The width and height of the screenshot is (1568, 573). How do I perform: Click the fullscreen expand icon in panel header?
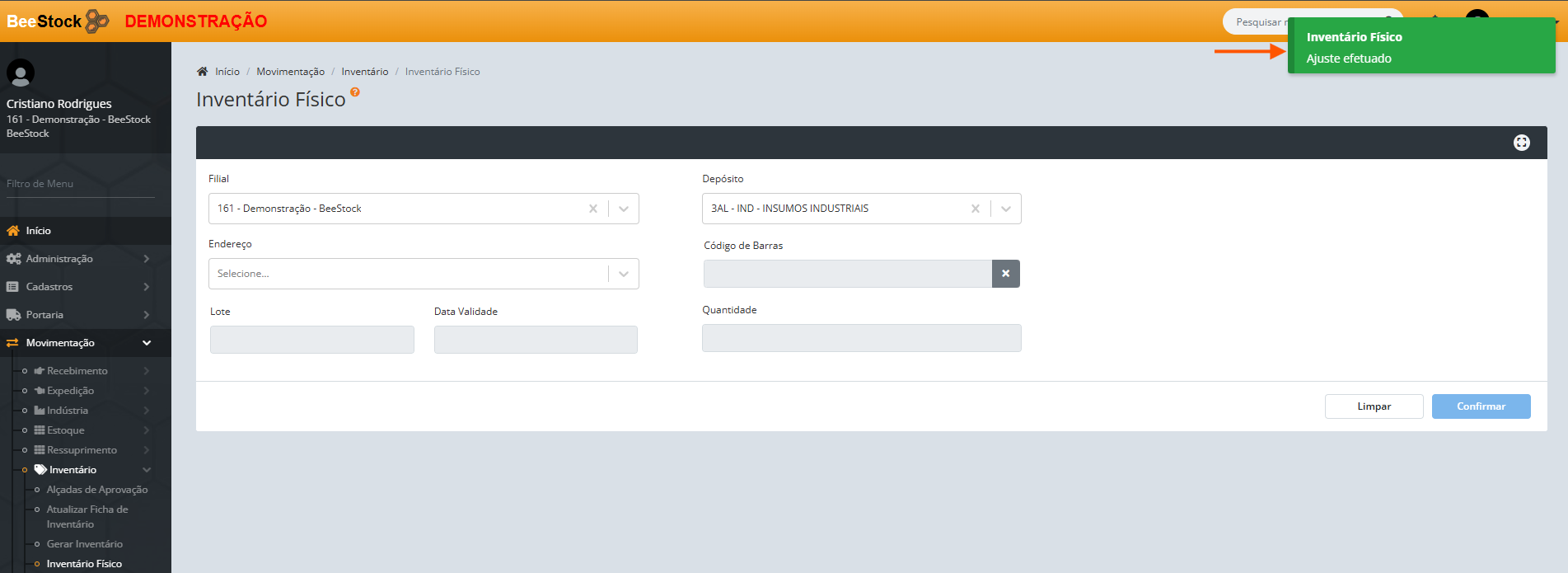click(1521, 143)
